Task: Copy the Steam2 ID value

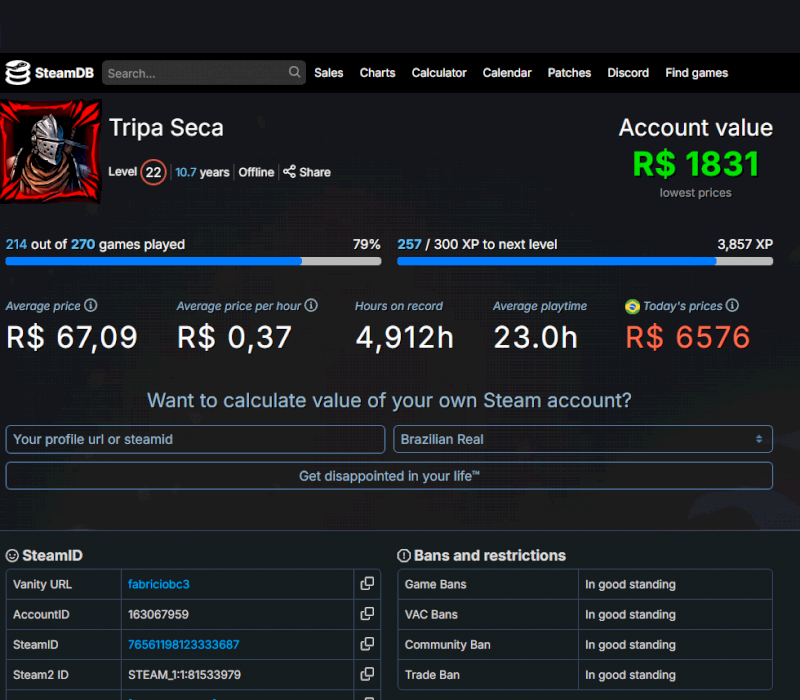Action: coord(367,675)
